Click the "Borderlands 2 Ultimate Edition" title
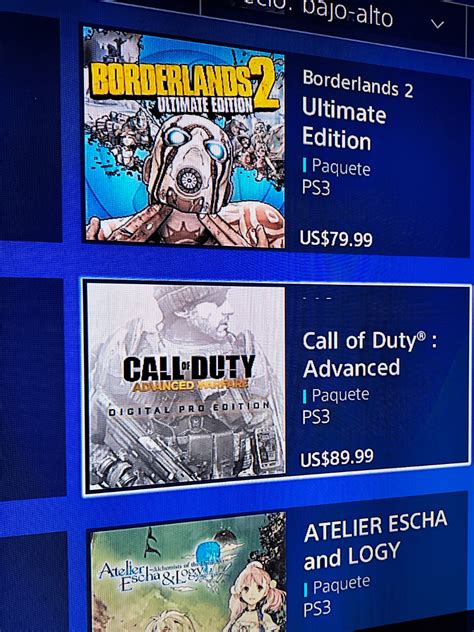The width and height of the screenshot is (474, 632). (358, 110)
